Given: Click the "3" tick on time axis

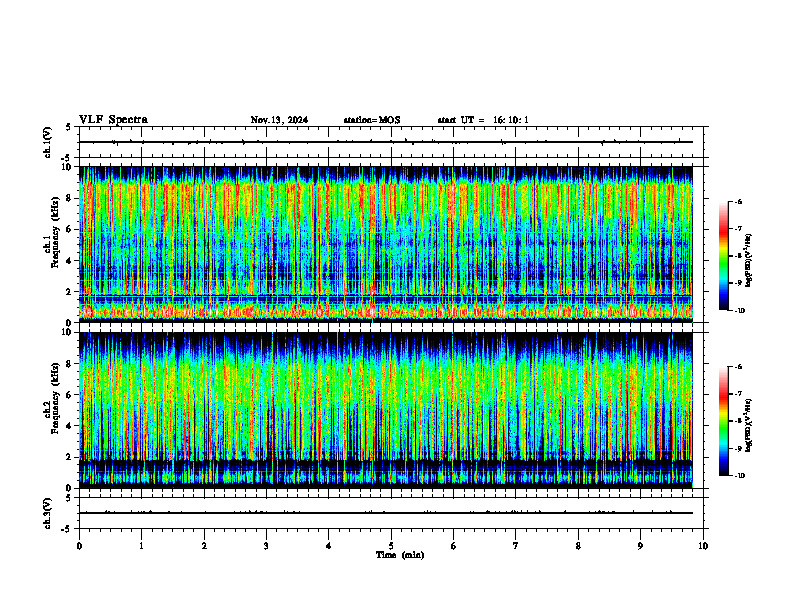Looking at the screenshot, I should click(266, 546).
